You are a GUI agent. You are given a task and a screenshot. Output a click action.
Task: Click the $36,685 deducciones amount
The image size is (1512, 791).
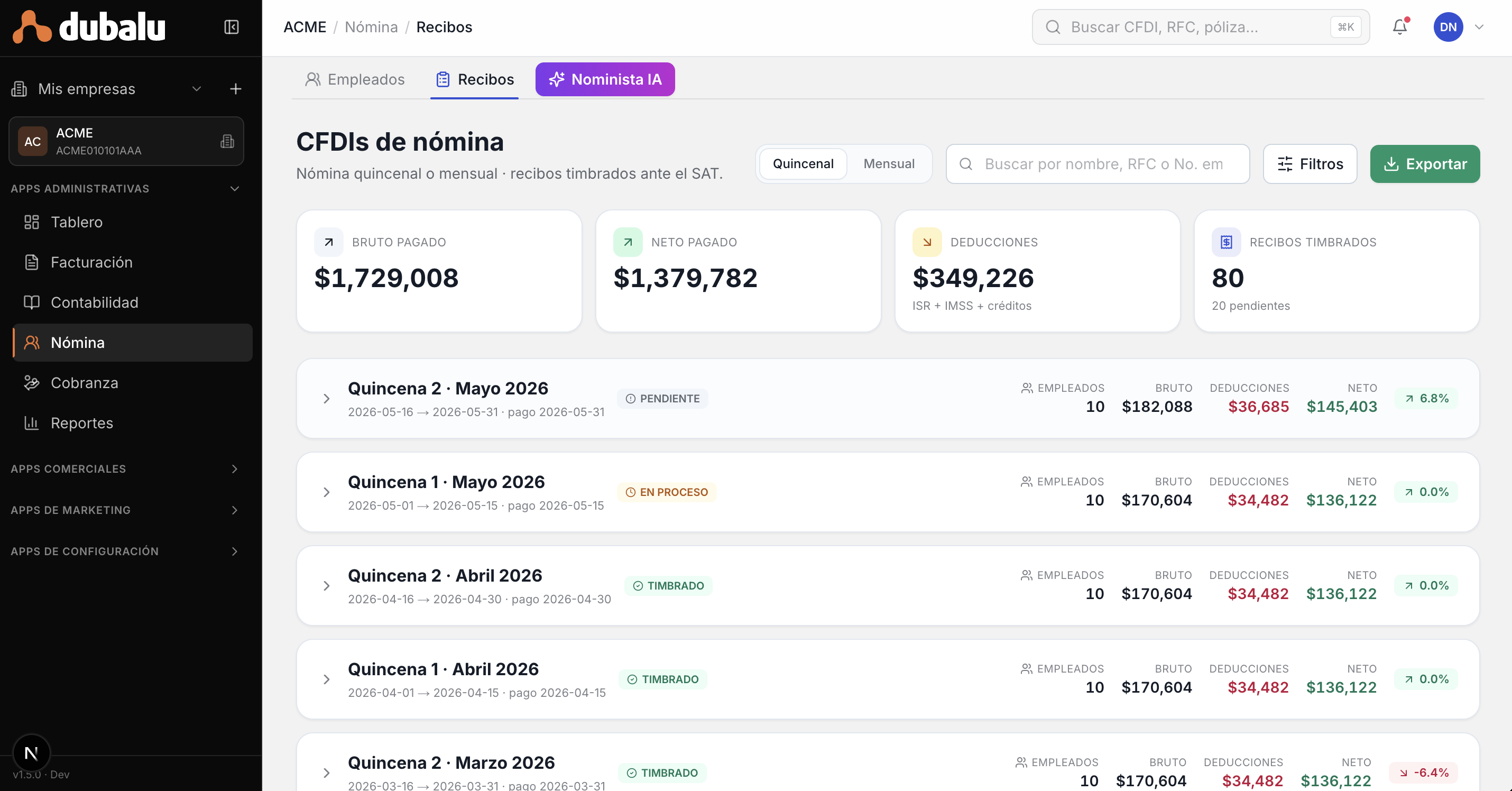[x=1258, y=407]
